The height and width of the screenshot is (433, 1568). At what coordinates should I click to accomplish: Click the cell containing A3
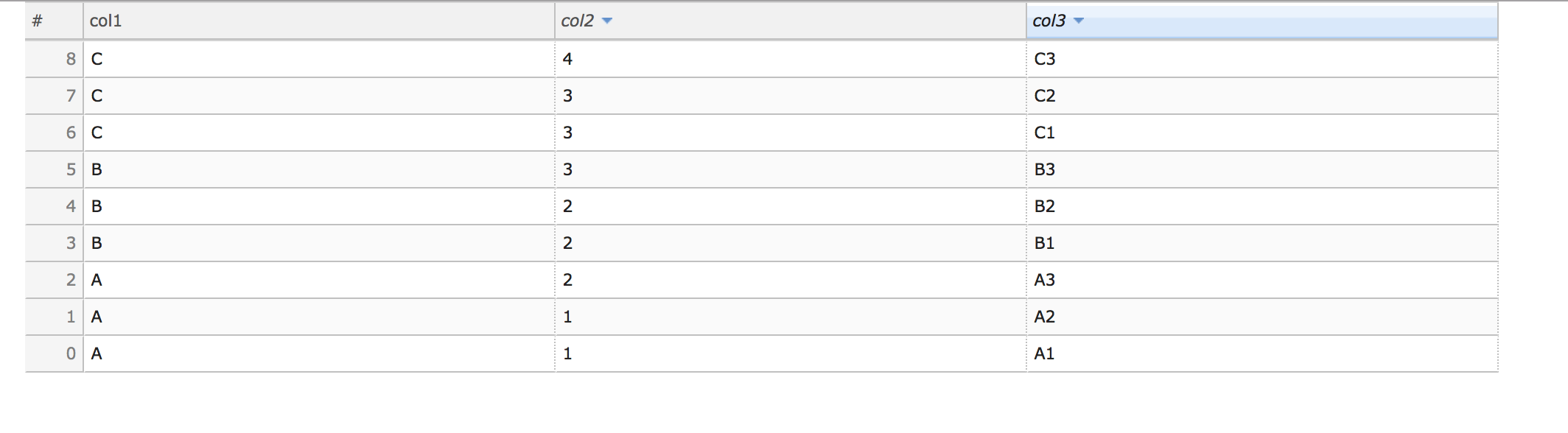tap(1046, 279)
